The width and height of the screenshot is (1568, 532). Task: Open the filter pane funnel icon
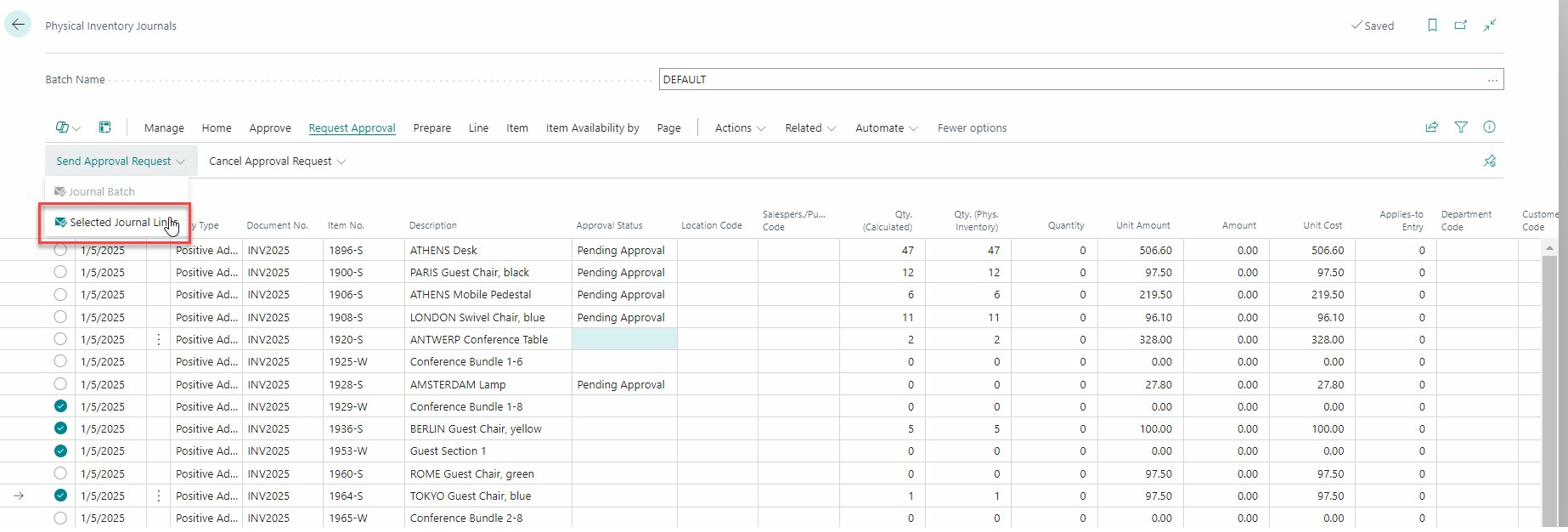[1461, 128]
